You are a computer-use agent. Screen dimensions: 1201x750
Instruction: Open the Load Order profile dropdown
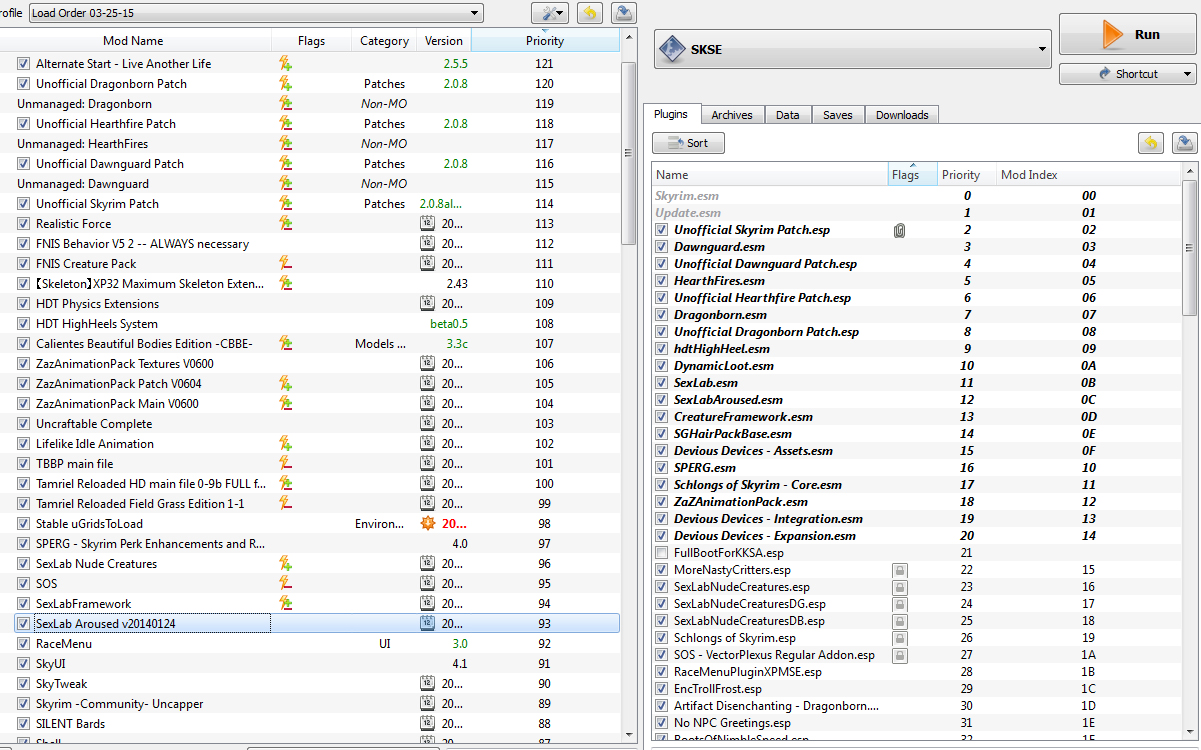coord(255,13)
